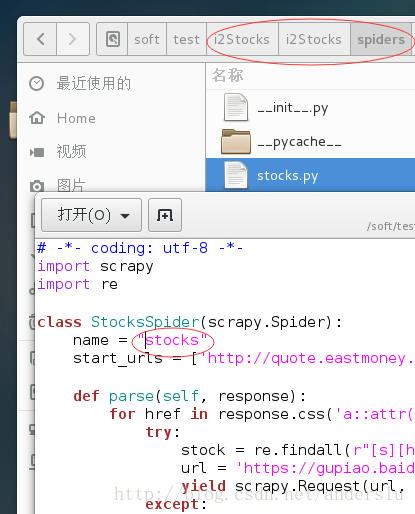Image resolution: width=415 pixels, height=514 pixels.
Task: Open the second i2Stocks path segment
Action: point(314,39)
